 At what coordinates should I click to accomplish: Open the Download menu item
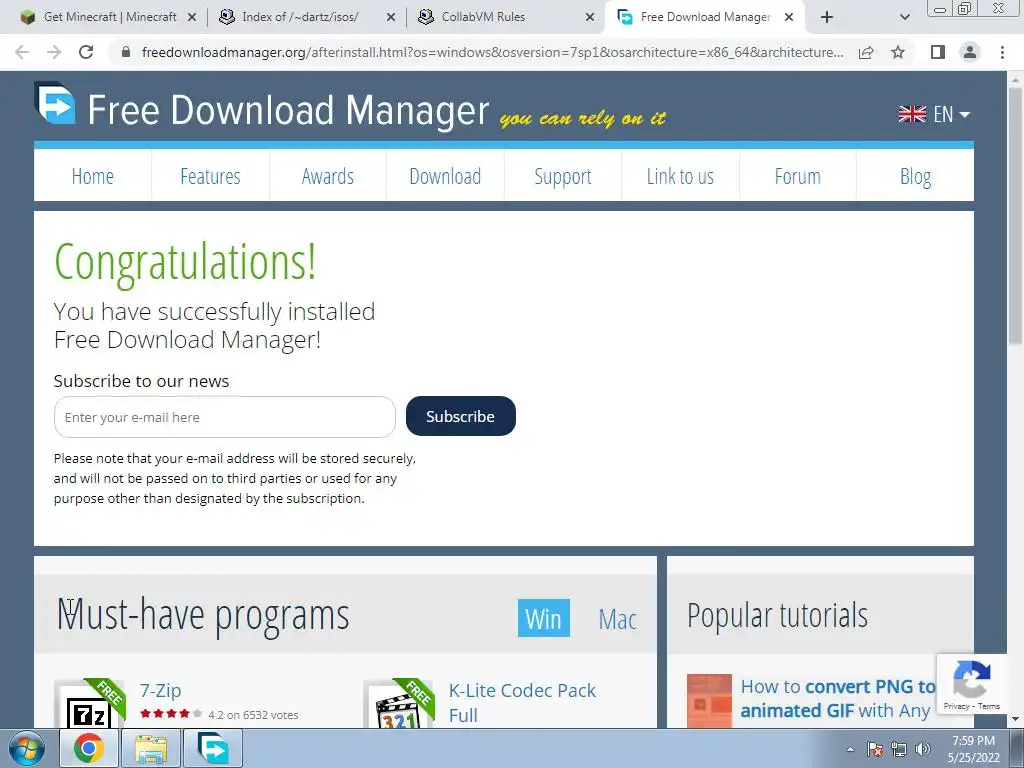[x=445, y=176]
